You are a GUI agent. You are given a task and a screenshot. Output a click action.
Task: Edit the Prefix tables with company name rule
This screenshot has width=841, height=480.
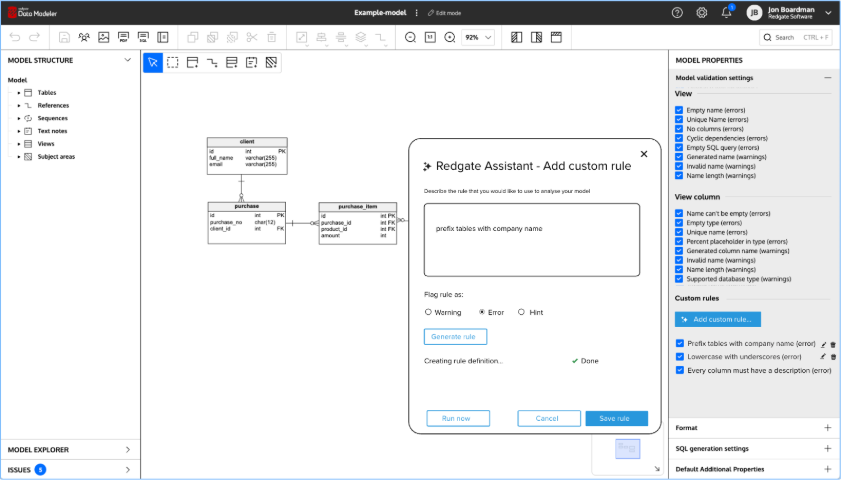(x=823, y=343)
